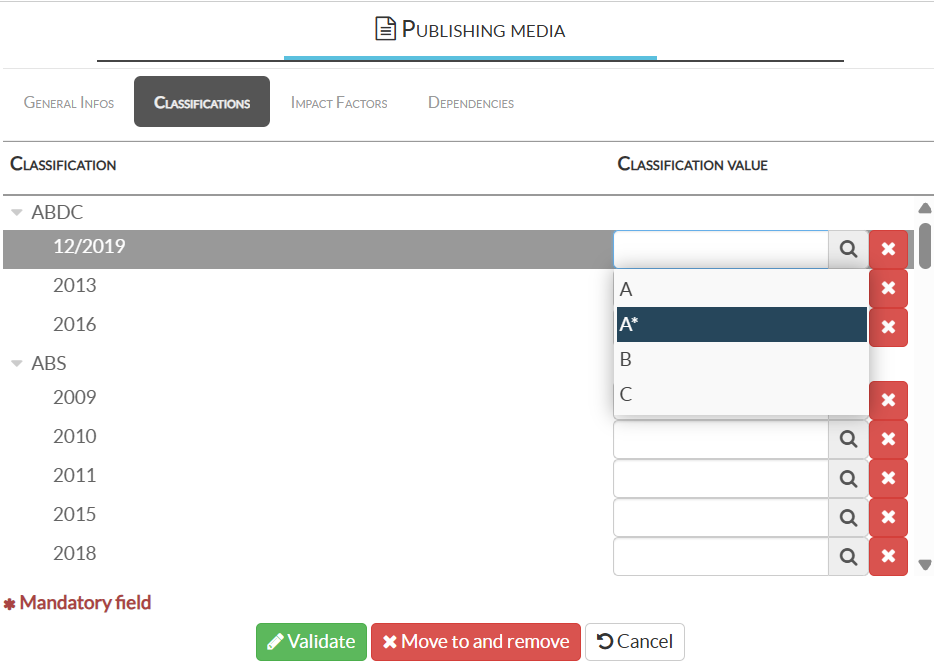Image resolution: width=934 pixels, height=669 pixels.
Task: Remove the ABS 2011 classification row
Action: [x=888, y=478]
